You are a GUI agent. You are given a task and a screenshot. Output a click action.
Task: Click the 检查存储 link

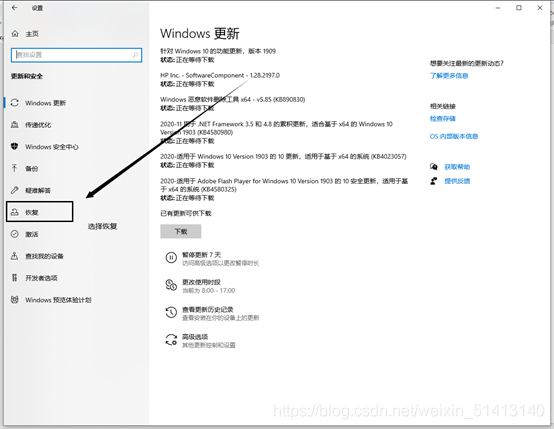click(x=442, y=118)
